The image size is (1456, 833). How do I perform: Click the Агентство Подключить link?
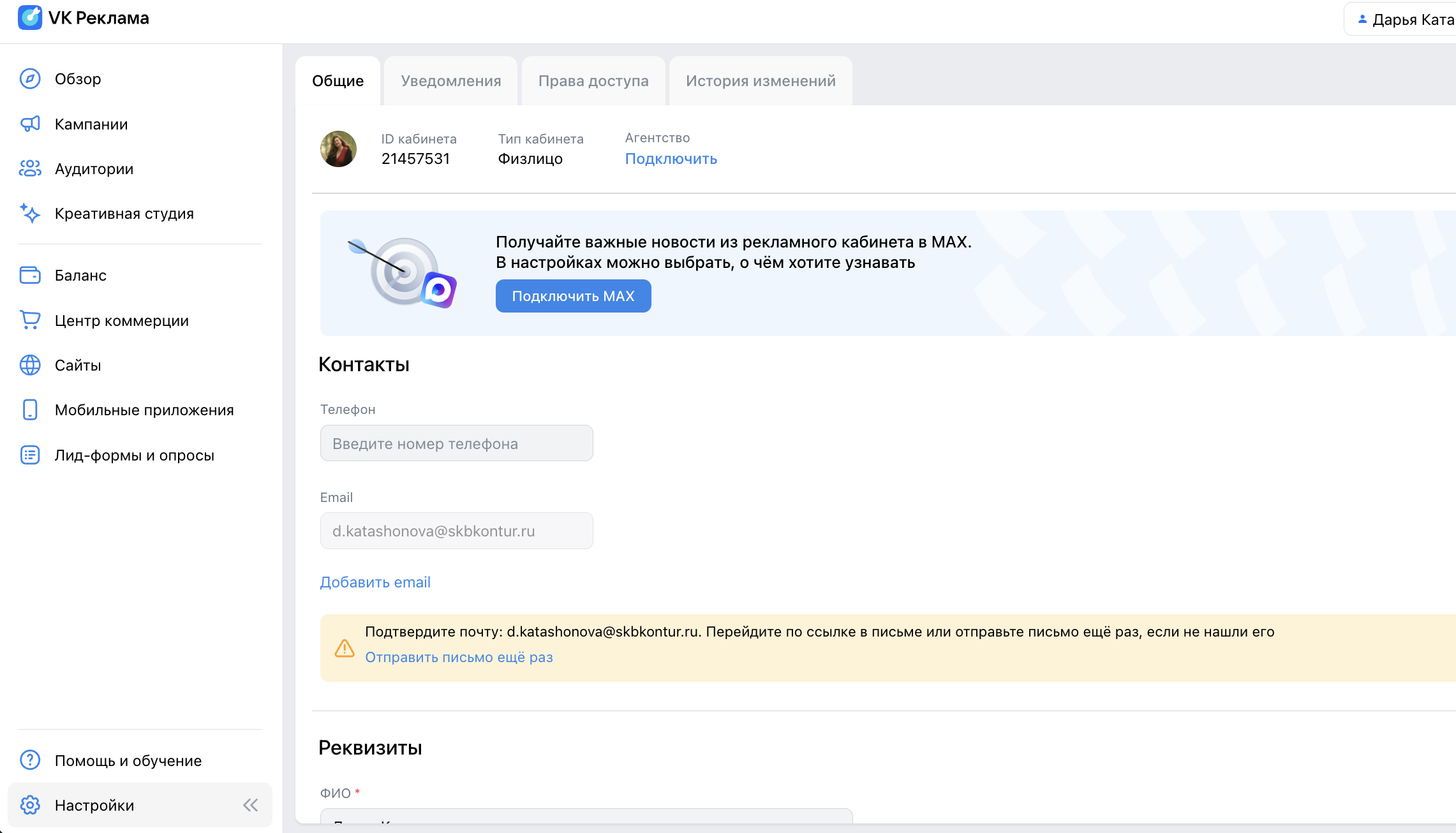point(671,159)
